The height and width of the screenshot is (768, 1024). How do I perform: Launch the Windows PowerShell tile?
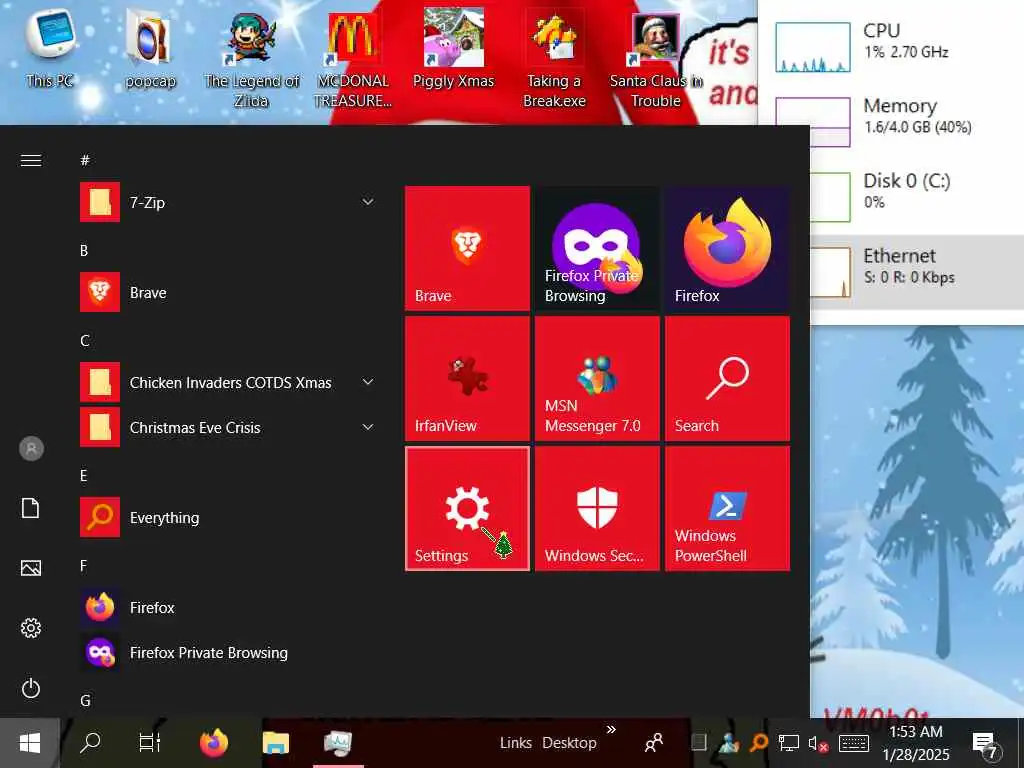coord(727,508)
